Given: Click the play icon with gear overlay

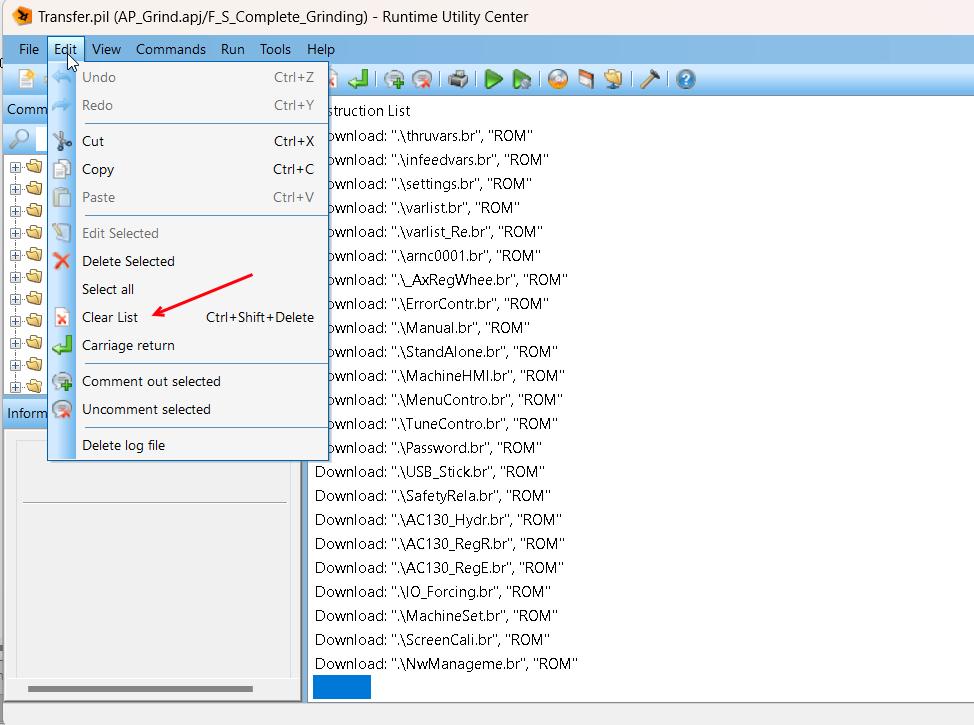Looking at the screenshot, I should coord(522,79).
